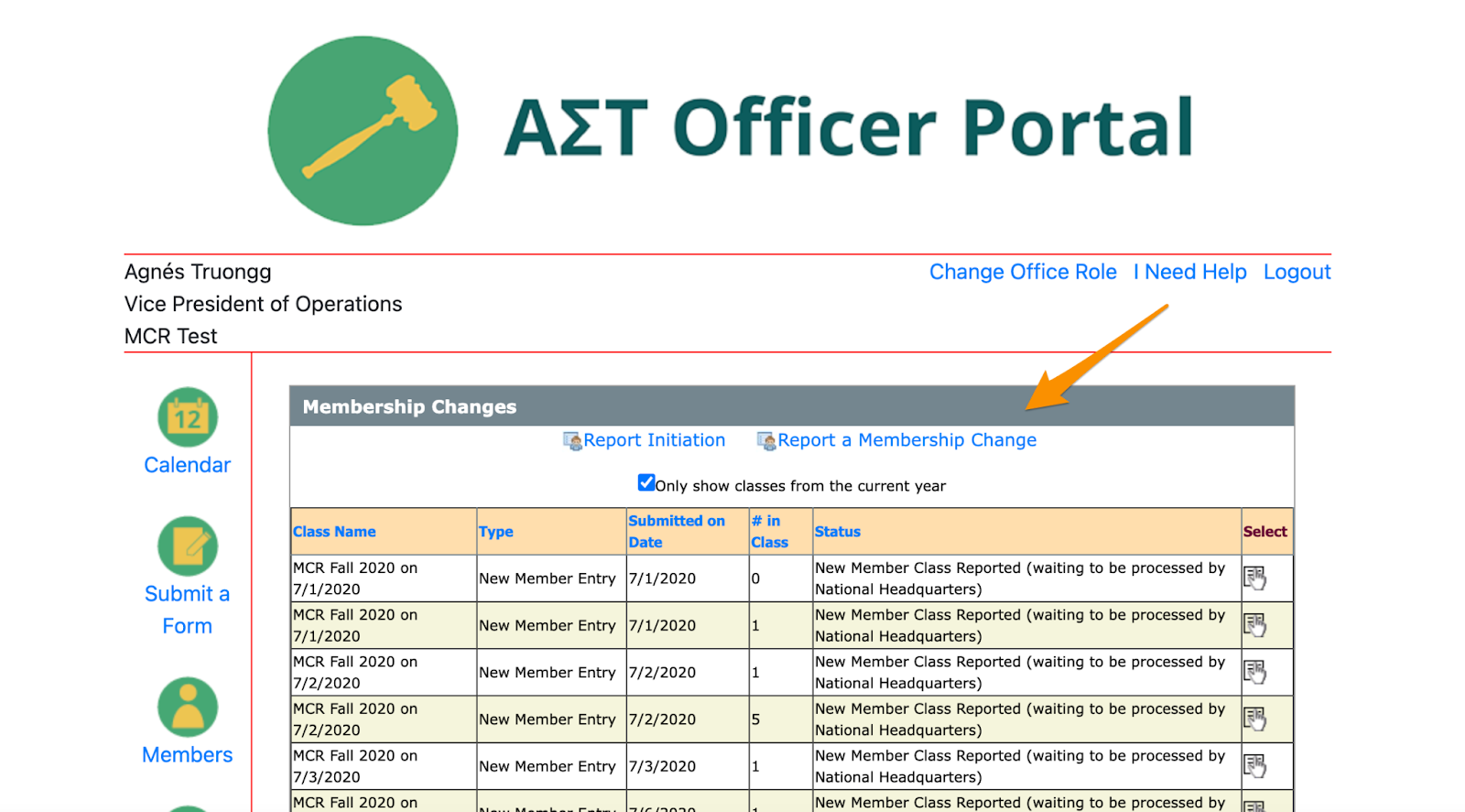Viewport: 1465px width, 812px height.
Task: Click the Membership Changes panel header
Action: [x=792, y=406]
